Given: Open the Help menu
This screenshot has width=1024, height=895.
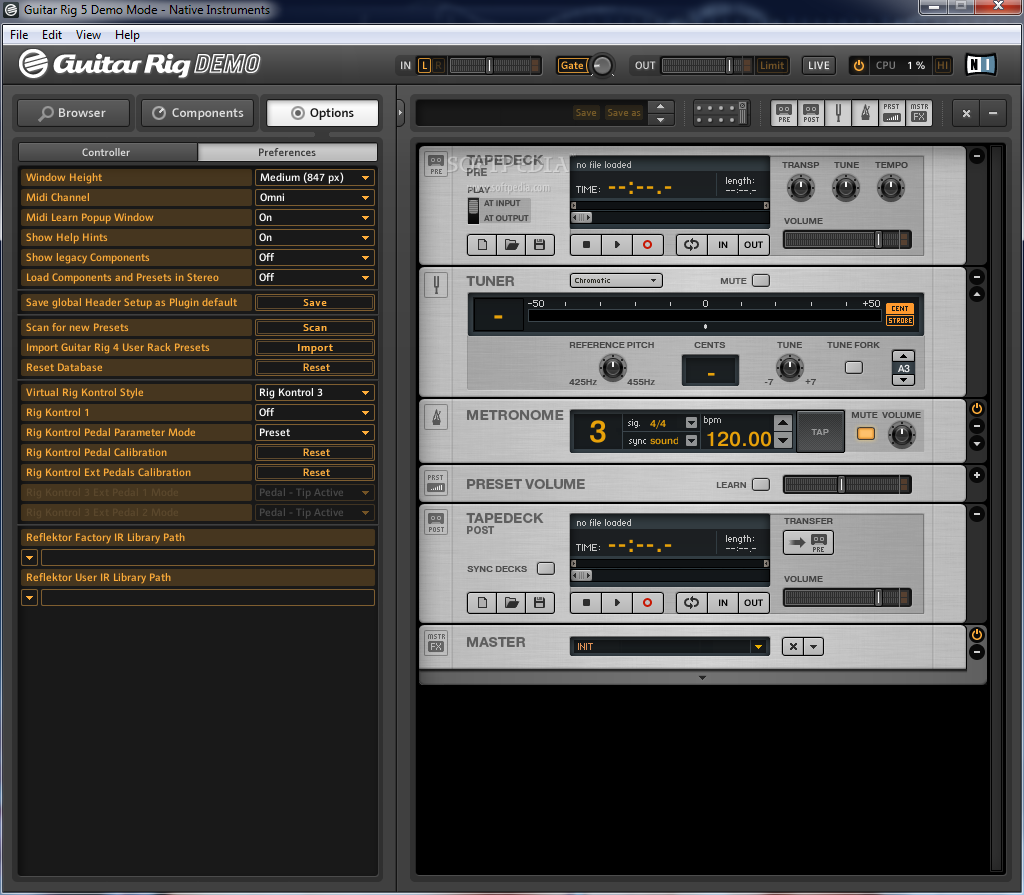Looking at the screenshot, I should click(x=127, y=35).
